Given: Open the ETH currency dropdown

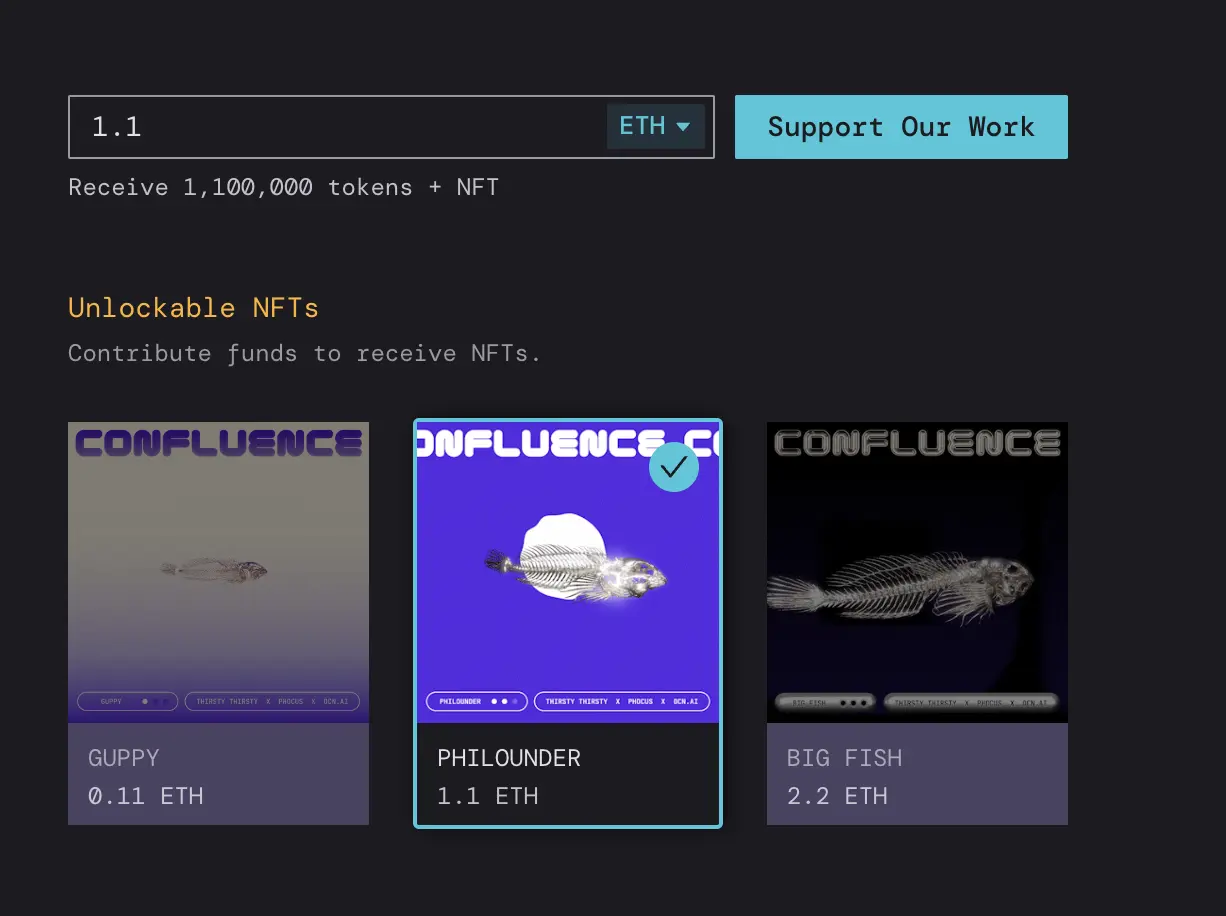Looking at the screenshot, I should click(x=655, y=127).
